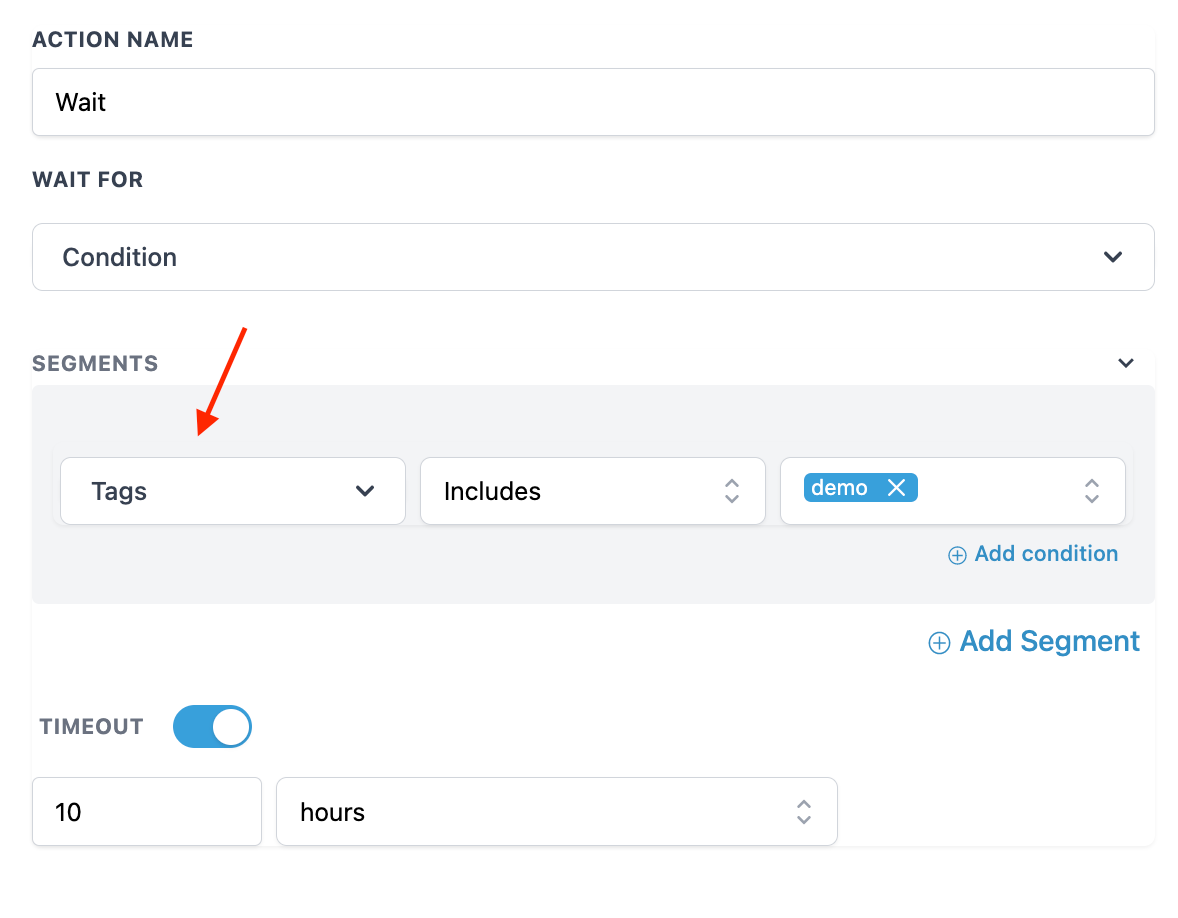The image size is (1178, 918).
Task: Click the Add condition link
Action: pos(1046,554)
